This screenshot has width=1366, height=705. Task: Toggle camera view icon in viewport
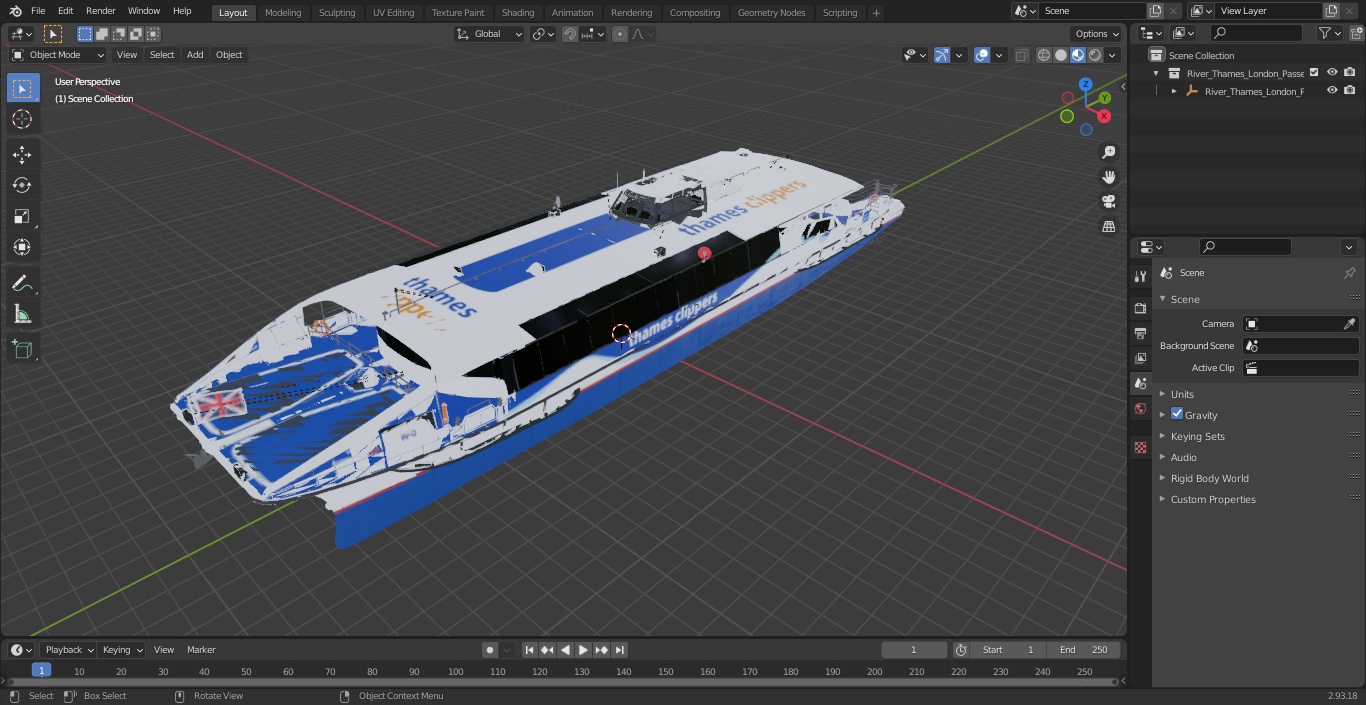point(1108,202)
